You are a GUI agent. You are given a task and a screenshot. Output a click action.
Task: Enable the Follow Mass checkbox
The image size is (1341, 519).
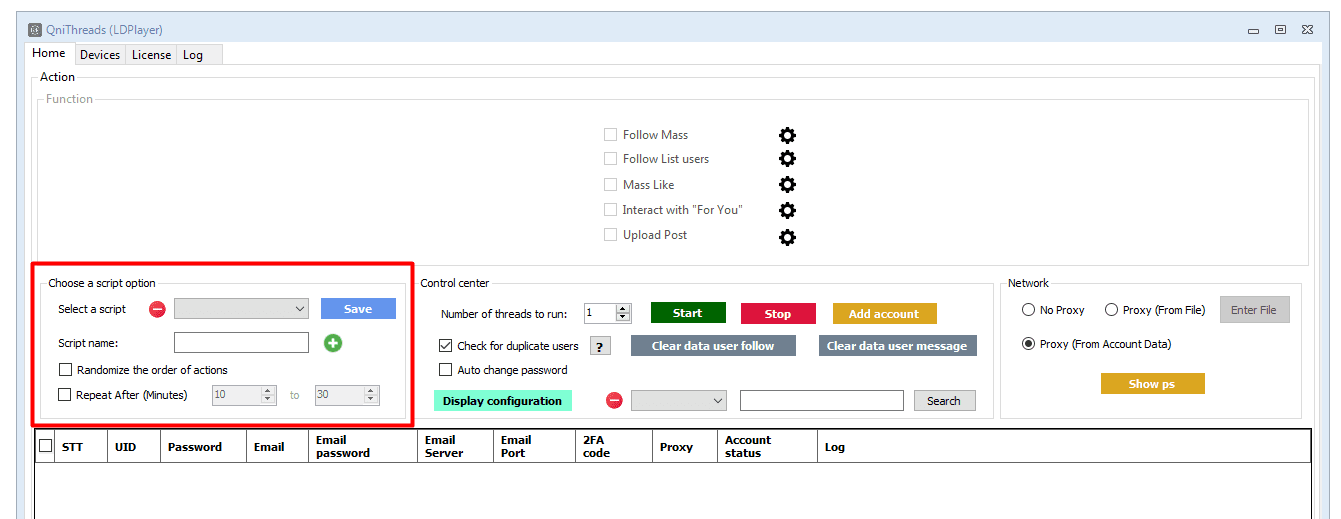pyautogui.click(x=610, y=135)
